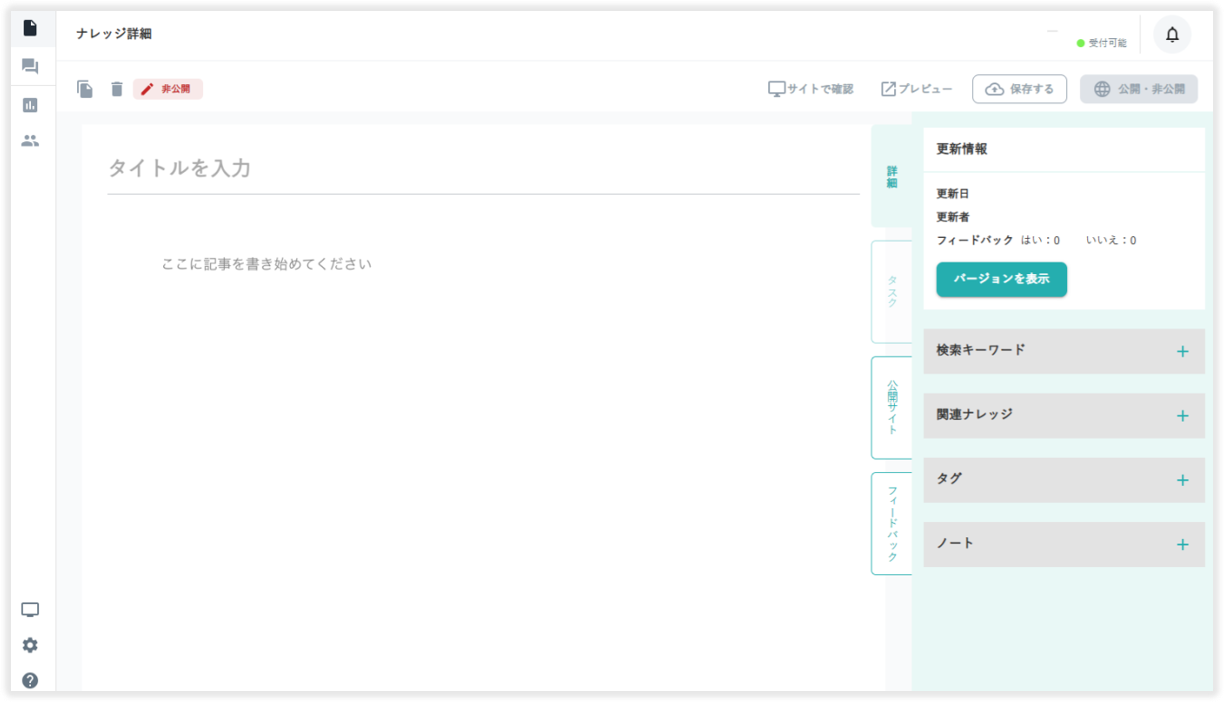Expand the 検索キーワード section
This screenshot has height=702, width=1224.
(x=1182, y=351)
